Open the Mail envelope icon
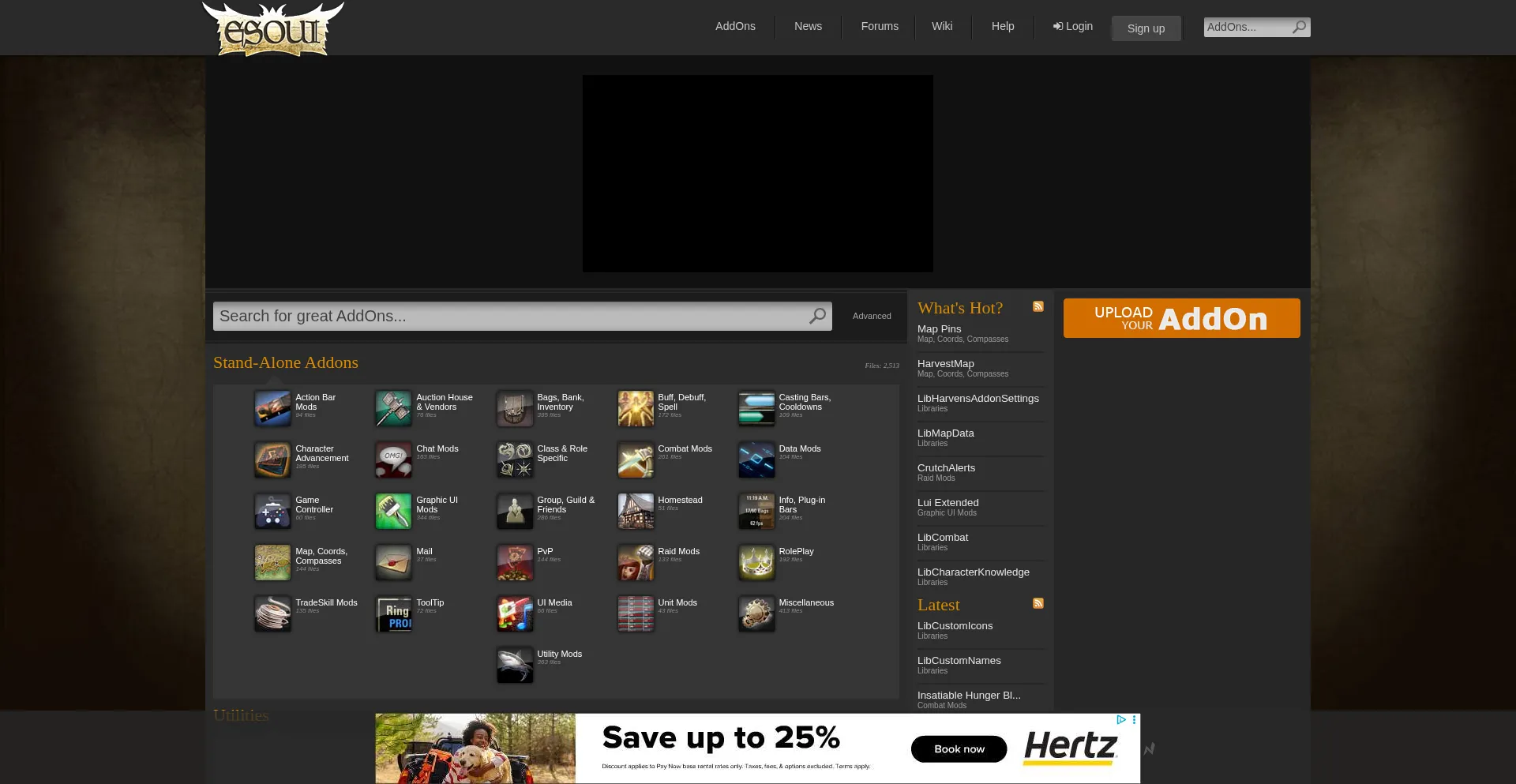The width and height of the screenshot is (1516, 784). coord(393,562)
